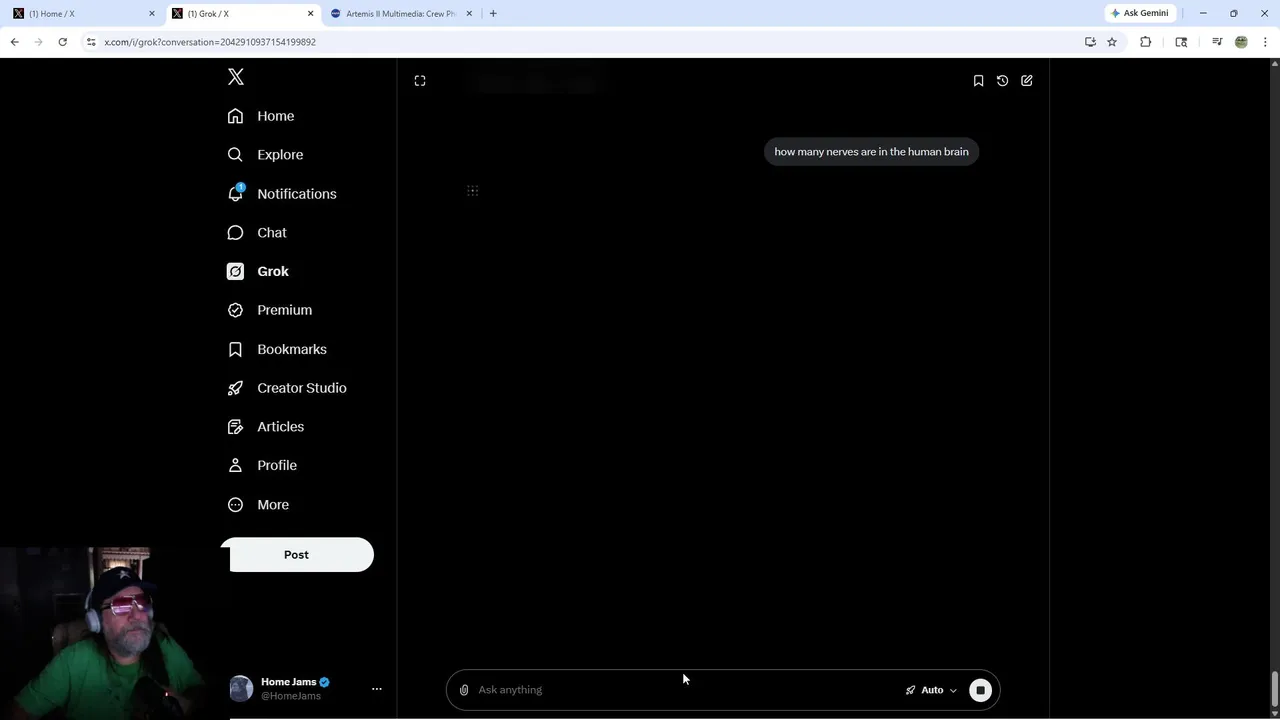Image resolution: width=1280 pixels, height=720 pixels.
Task: Click site information icon in address bar
Action: [90, 42]
